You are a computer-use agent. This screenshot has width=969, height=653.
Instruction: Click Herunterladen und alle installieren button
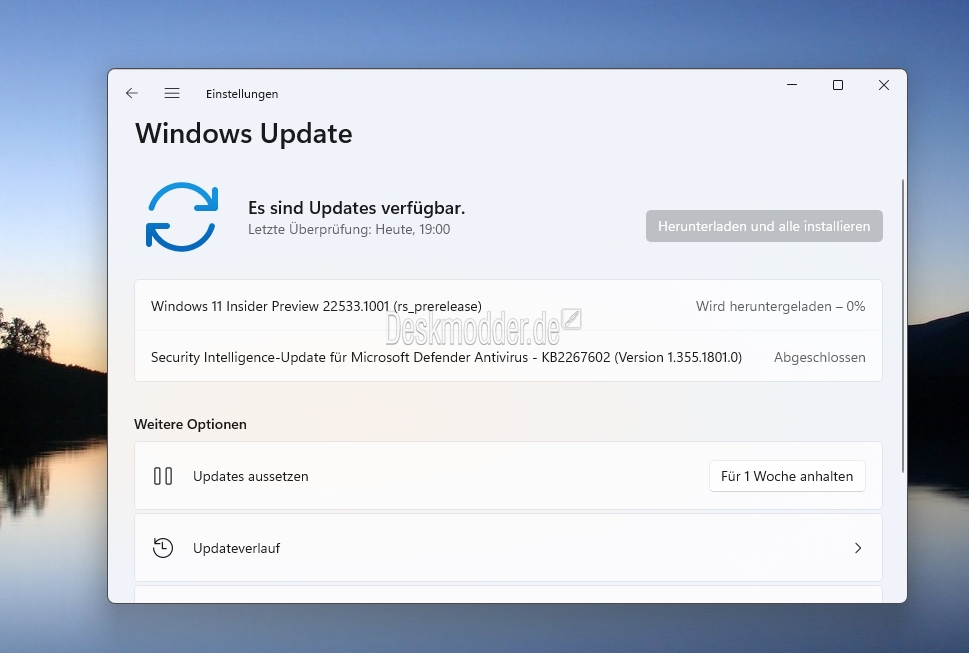764,226
